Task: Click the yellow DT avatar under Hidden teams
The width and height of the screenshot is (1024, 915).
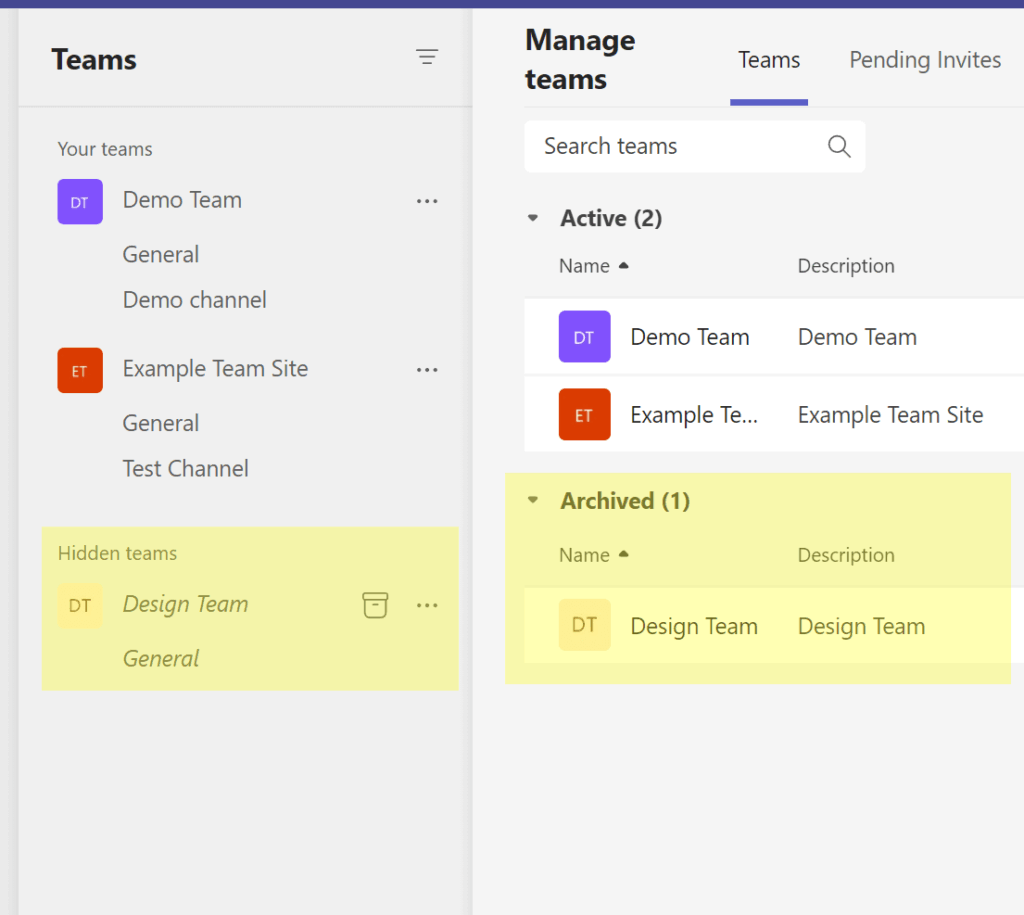Action: tap(80, 605)
